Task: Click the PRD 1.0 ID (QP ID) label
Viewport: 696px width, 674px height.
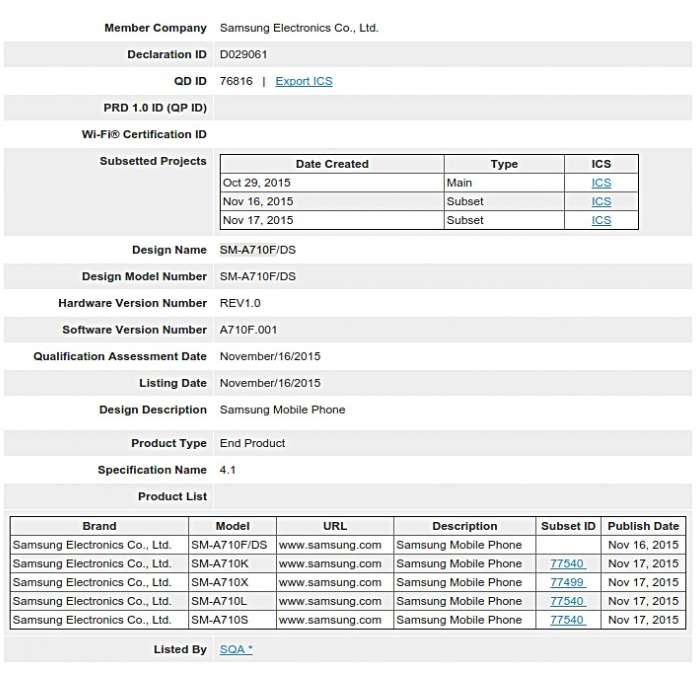Action: [155, 108]
